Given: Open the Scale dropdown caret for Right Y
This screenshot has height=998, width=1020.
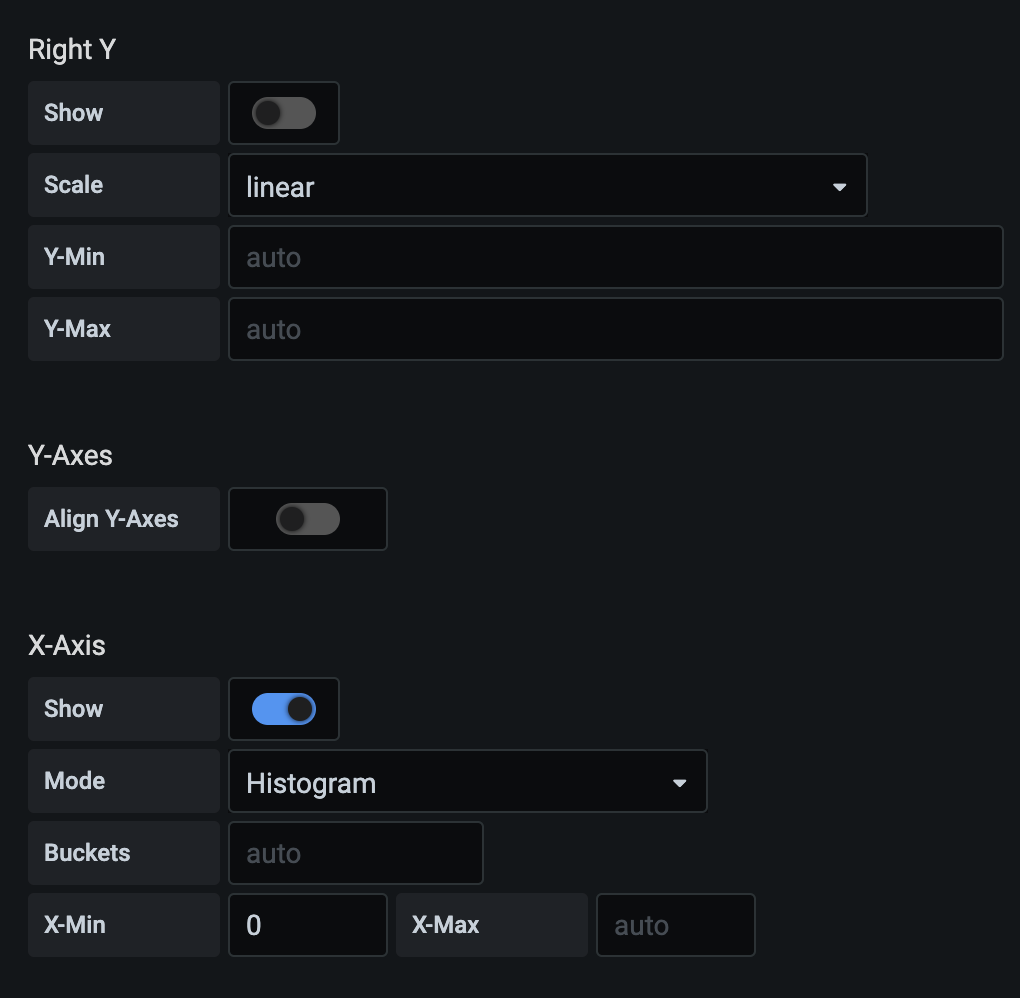Looking at the screenshot, I should click(x=839, y=185).
